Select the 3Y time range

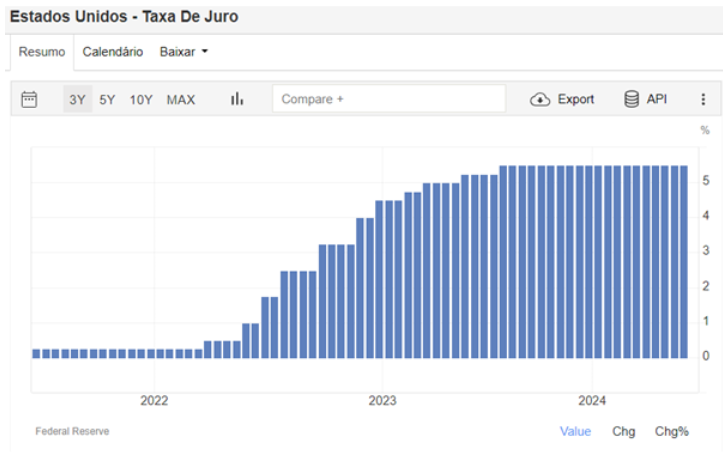click(x=77, y=99)
